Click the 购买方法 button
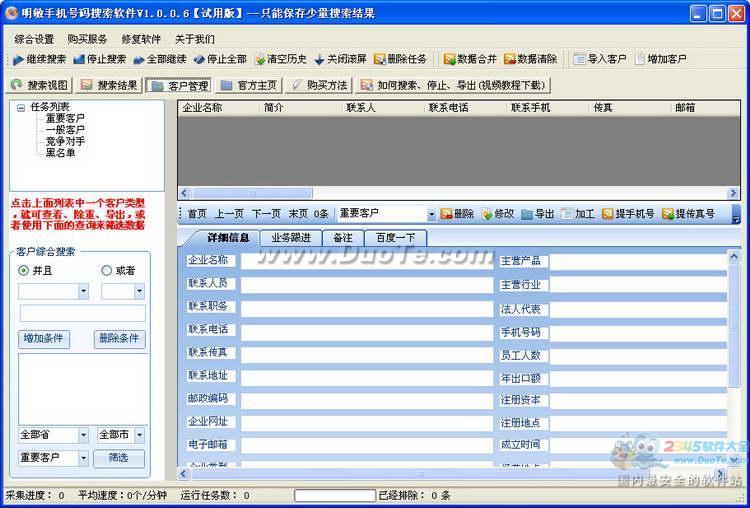750x508 pixels. (319, 86)
